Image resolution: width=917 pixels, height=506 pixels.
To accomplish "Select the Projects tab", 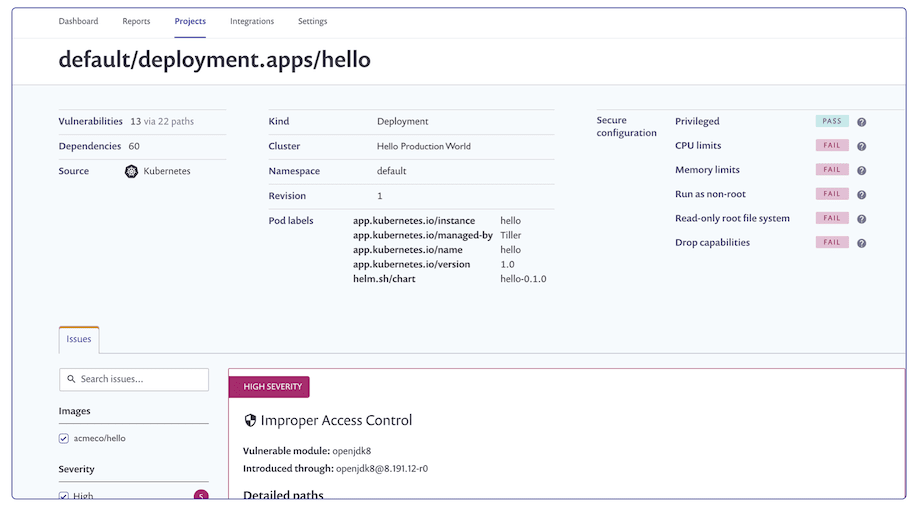I will pyautogui.click(x=190, y=21).
